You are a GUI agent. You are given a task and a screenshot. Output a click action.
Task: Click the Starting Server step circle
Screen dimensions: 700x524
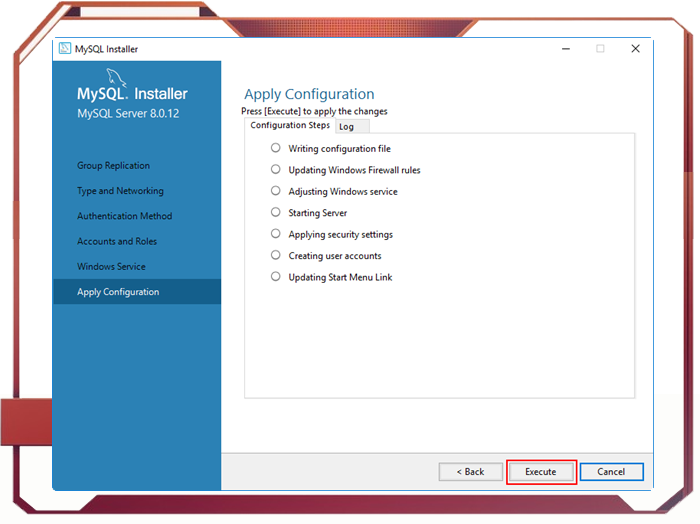pos(276,212)
